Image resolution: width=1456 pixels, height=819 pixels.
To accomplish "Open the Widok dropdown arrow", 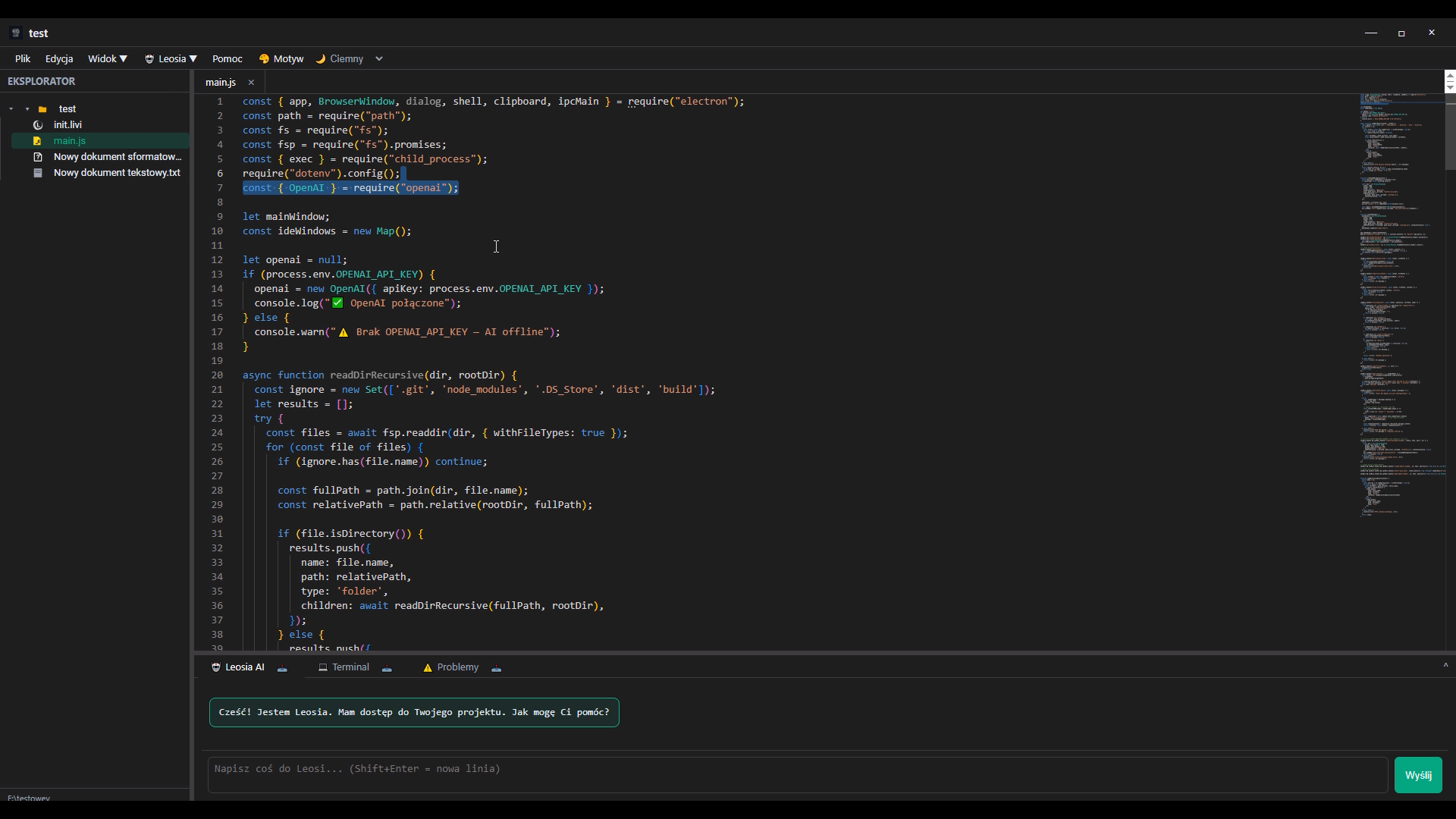I will pyautogui.click(x=125, y=58).
